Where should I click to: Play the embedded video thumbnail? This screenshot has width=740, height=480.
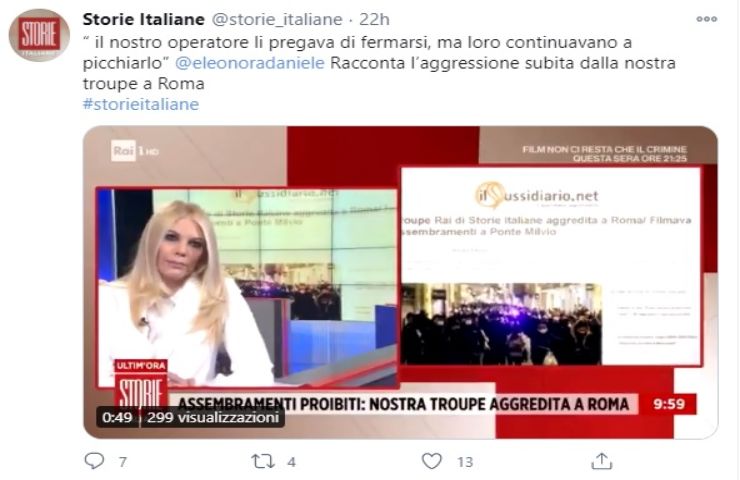coord(400,282)
